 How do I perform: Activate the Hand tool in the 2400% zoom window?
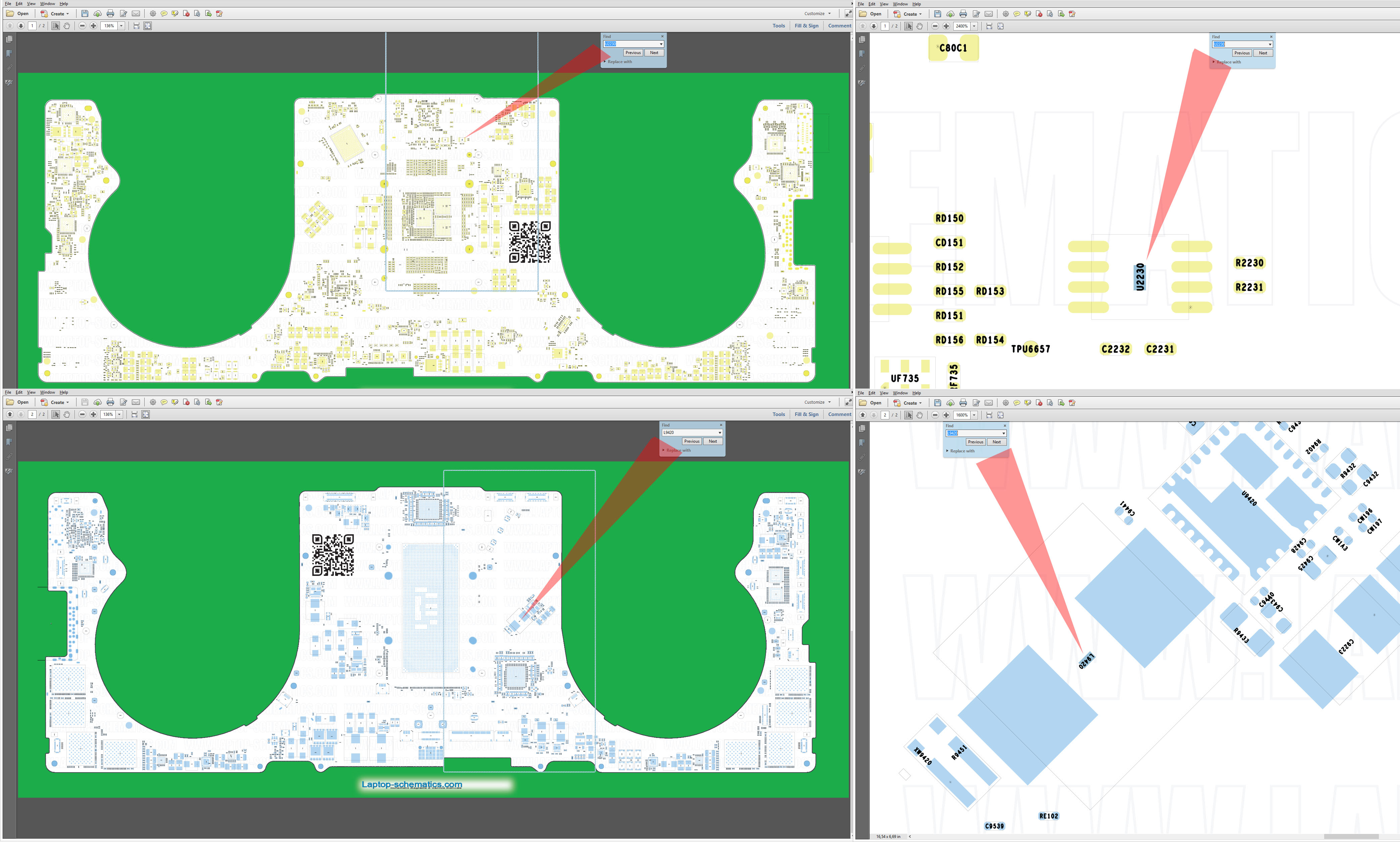pyautogui.click(x=919, y=26)
